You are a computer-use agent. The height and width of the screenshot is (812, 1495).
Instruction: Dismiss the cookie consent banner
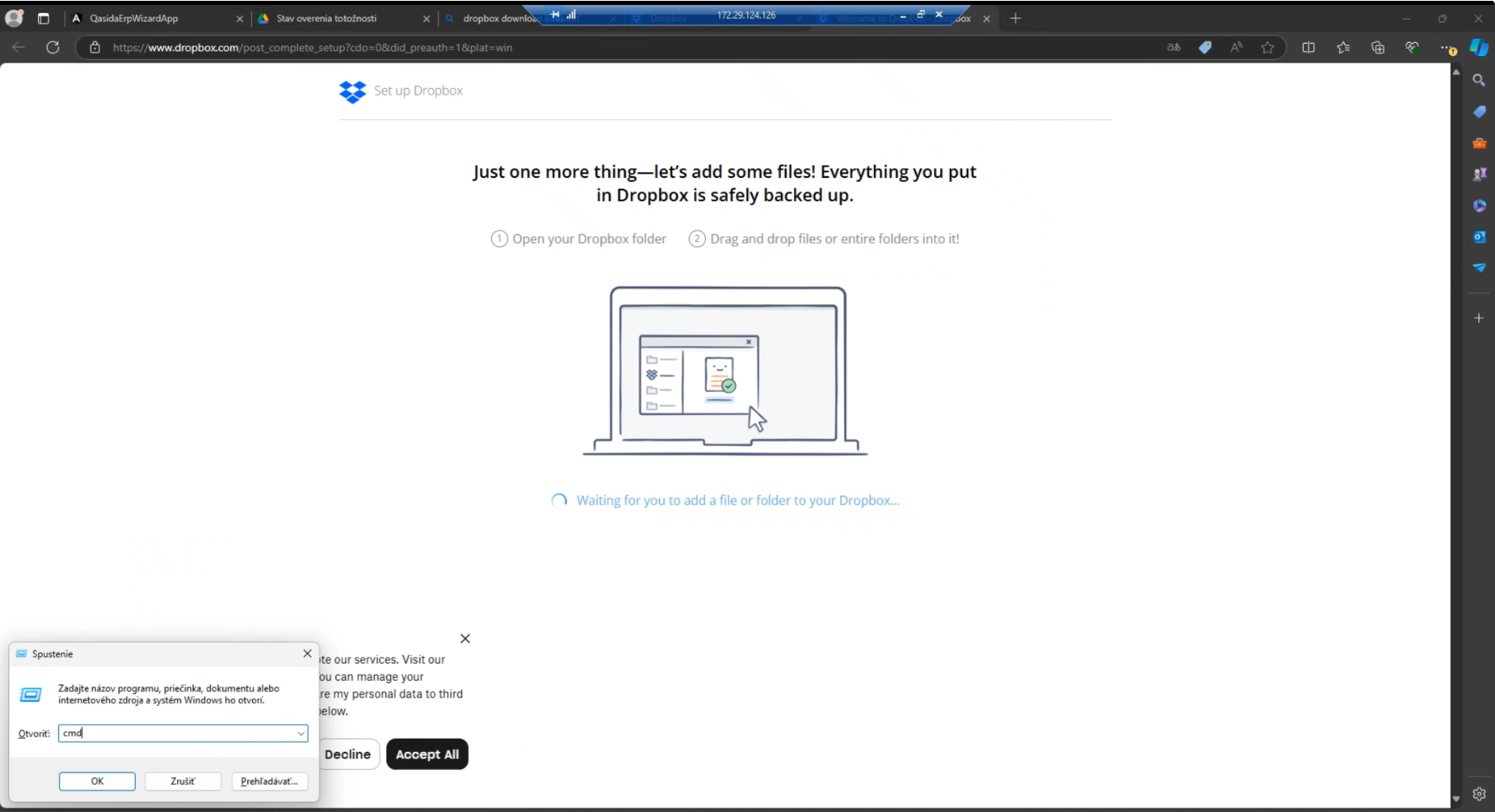[x=465, y=638]
